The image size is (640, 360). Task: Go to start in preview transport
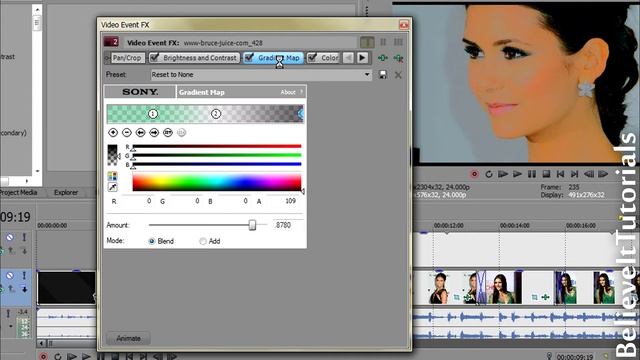pos(560,174)
